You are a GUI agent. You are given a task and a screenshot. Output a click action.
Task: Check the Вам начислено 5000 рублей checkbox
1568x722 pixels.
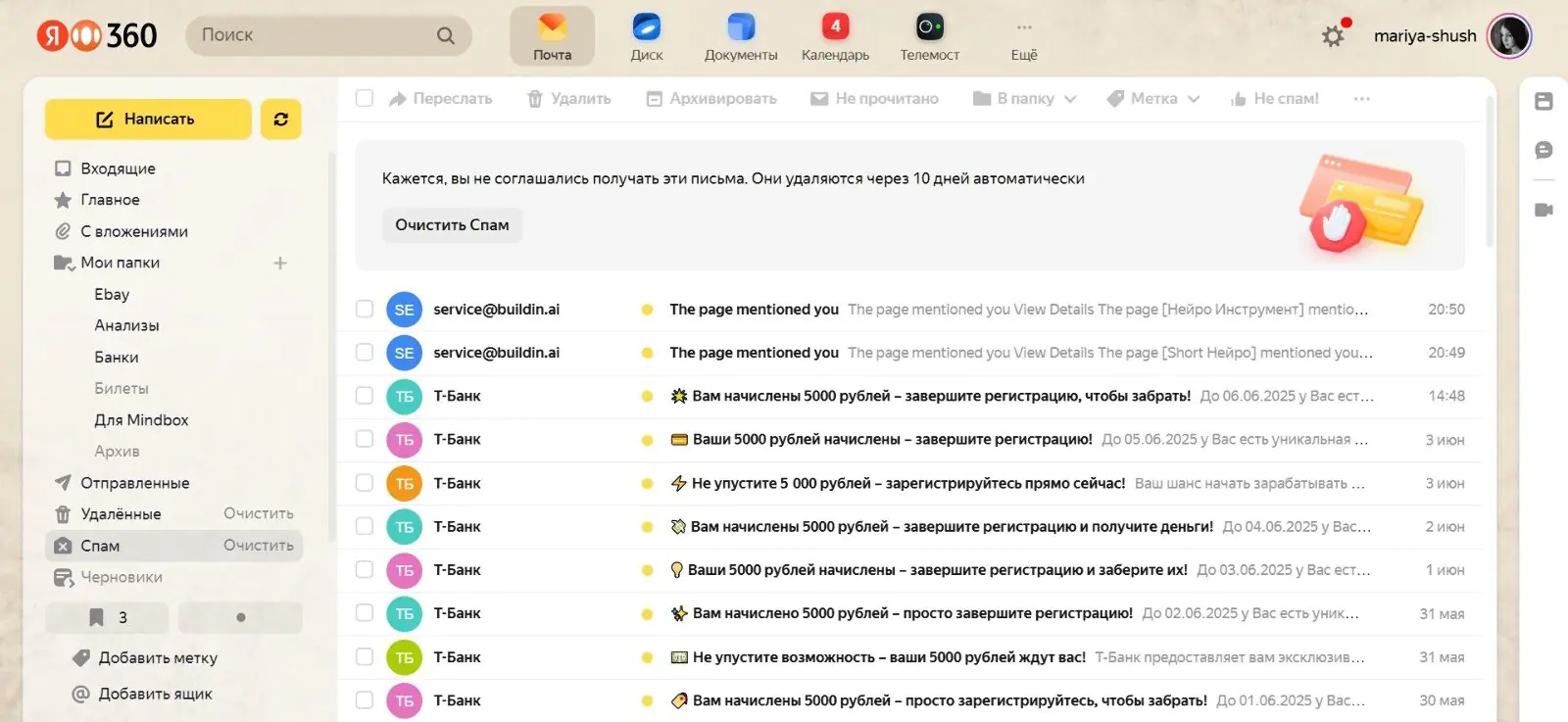[x=365, y=613]
